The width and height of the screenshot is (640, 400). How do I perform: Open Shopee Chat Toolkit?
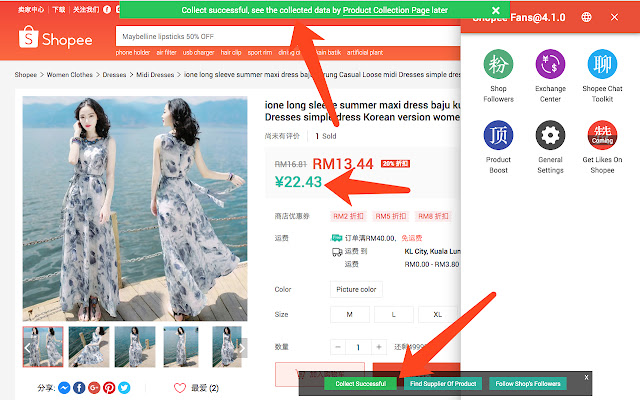[x=602, y=76]
